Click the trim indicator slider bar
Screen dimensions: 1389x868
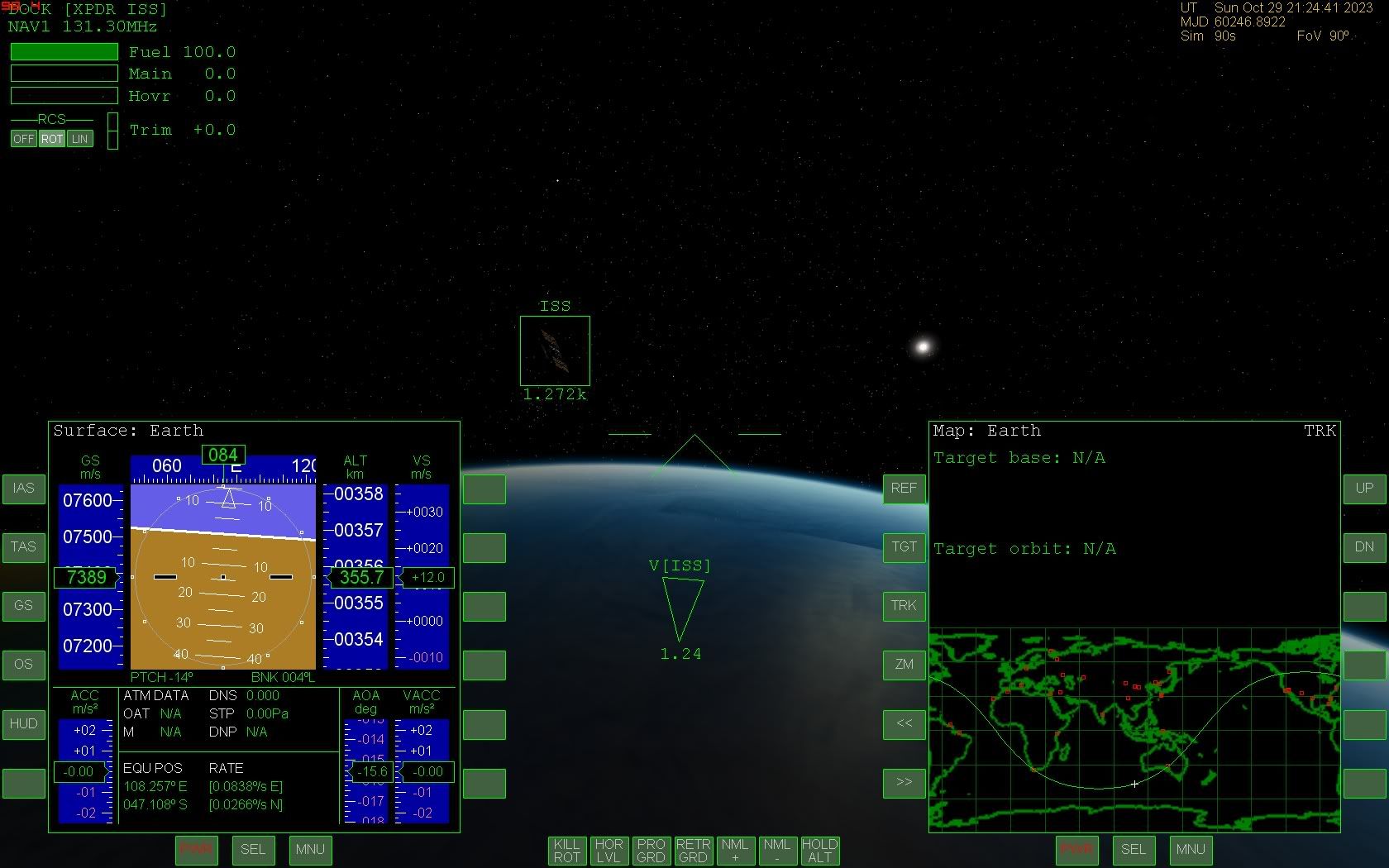tap(112, 131)
